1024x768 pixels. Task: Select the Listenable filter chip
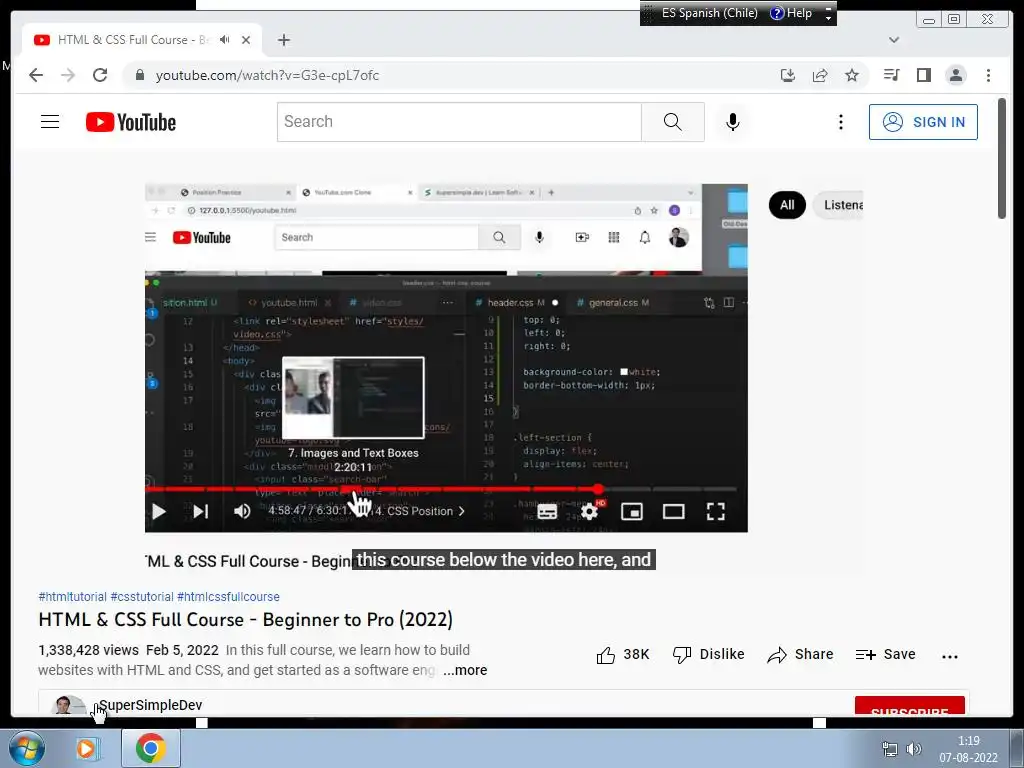(839, 205)
